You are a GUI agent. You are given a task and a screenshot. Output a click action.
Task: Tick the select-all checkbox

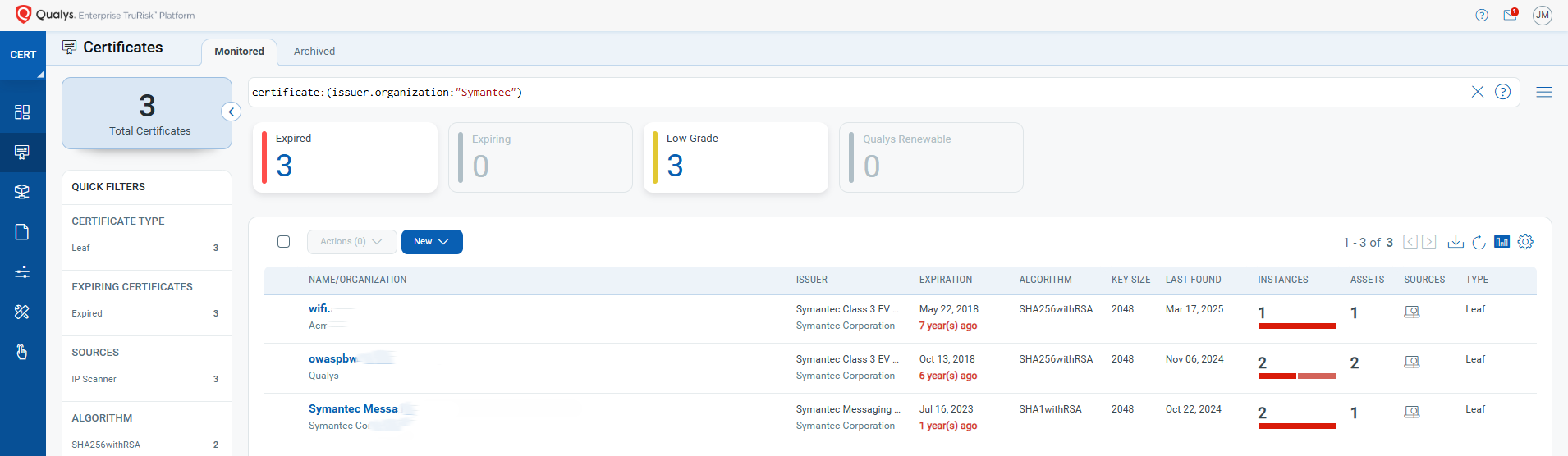pos(284,242)
